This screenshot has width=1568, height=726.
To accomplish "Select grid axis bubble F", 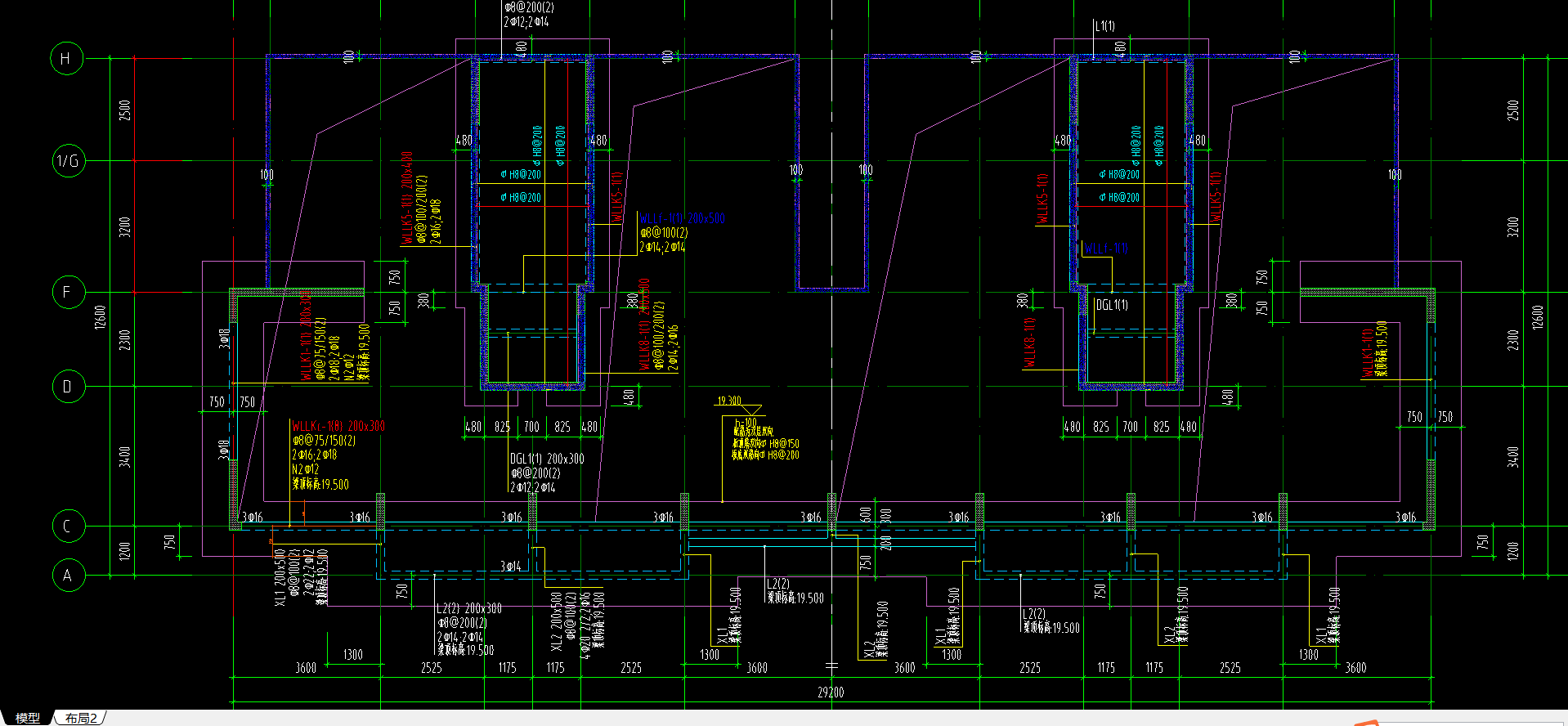I will [x=69, y=292].
